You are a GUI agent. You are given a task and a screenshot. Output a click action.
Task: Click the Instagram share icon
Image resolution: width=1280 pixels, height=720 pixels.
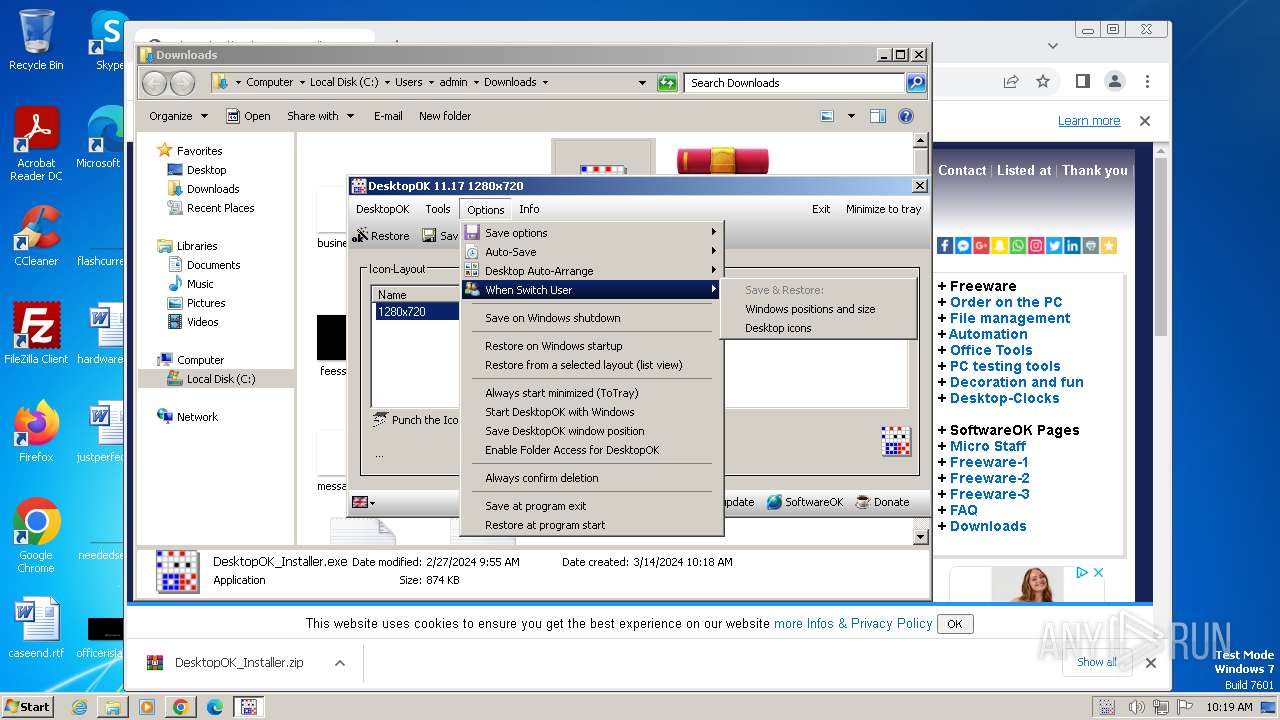pyautogui.click(x=1036, y=245)
